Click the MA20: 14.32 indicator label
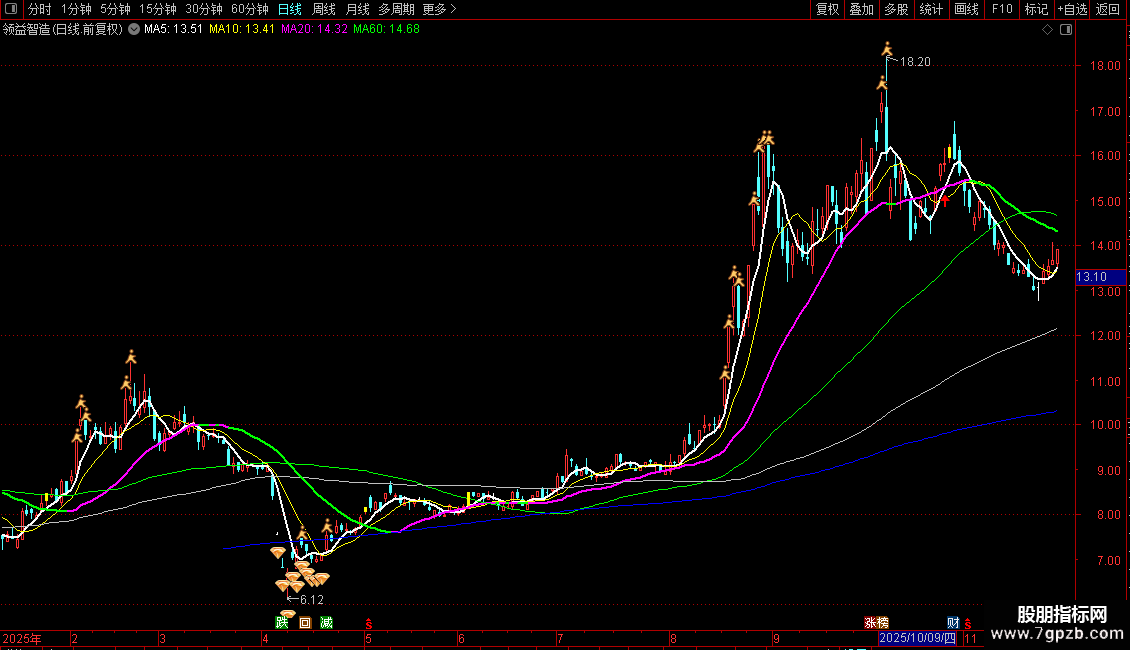 [x=314, y=30]
